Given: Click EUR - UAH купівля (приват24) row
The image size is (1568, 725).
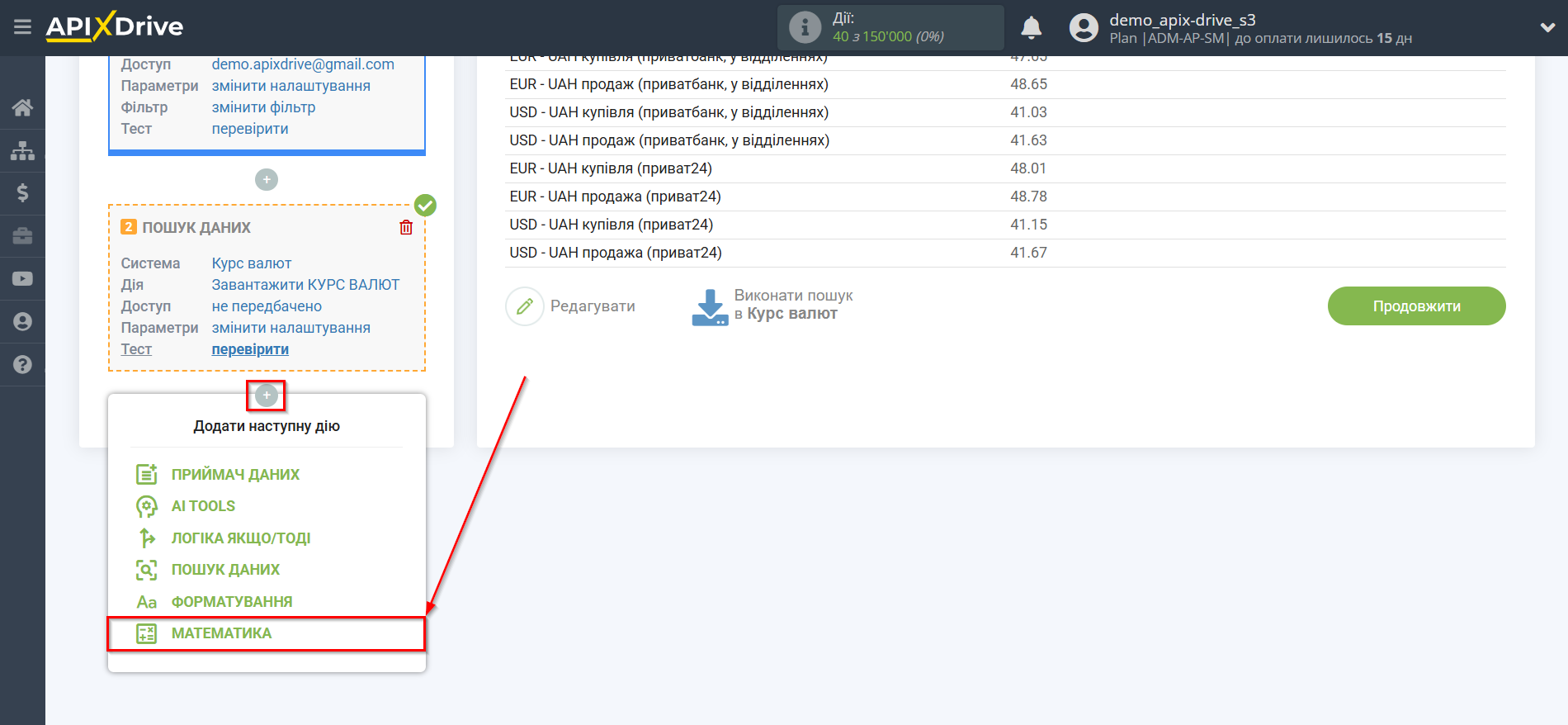Looking at the screenshot, I should (x=1005, y=168).
